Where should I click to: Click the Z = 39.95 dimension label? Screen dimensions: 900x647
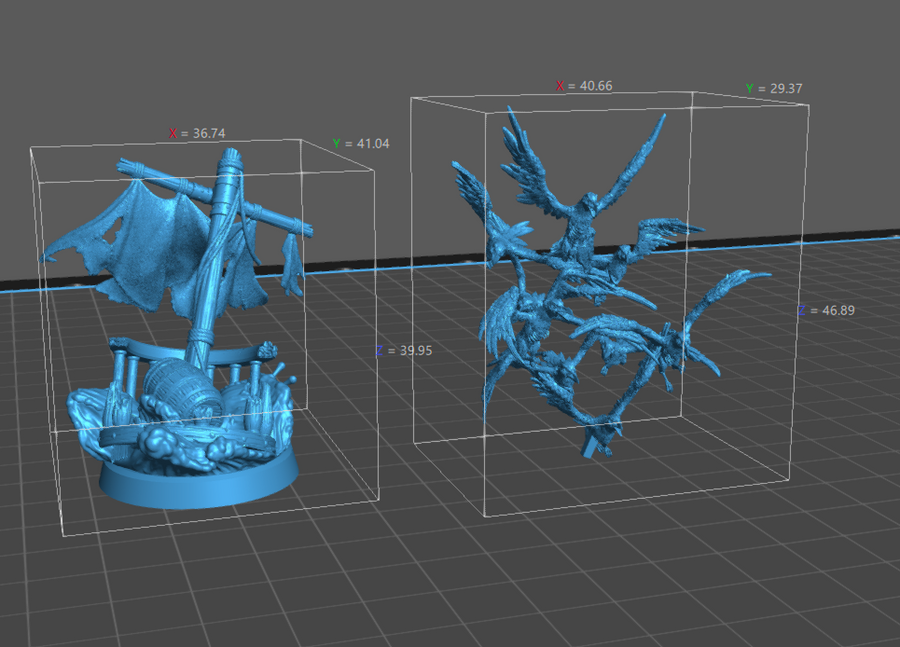pos(403,351)
